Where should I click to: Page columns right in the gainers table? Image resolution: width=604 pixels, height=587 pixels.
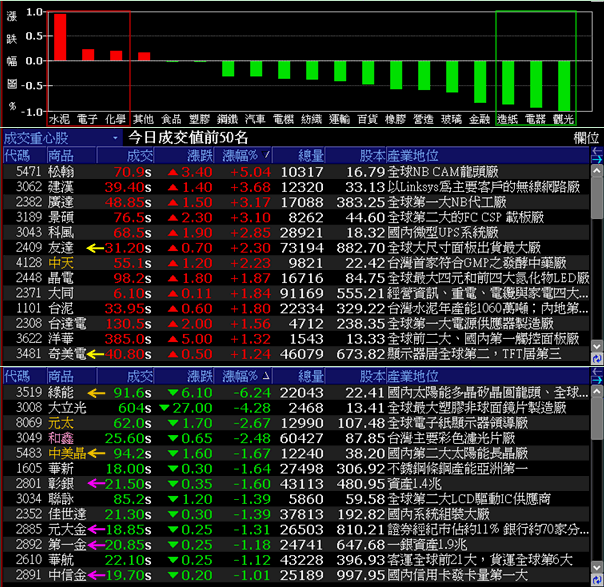pyautogui.click(x=596, y=159)
